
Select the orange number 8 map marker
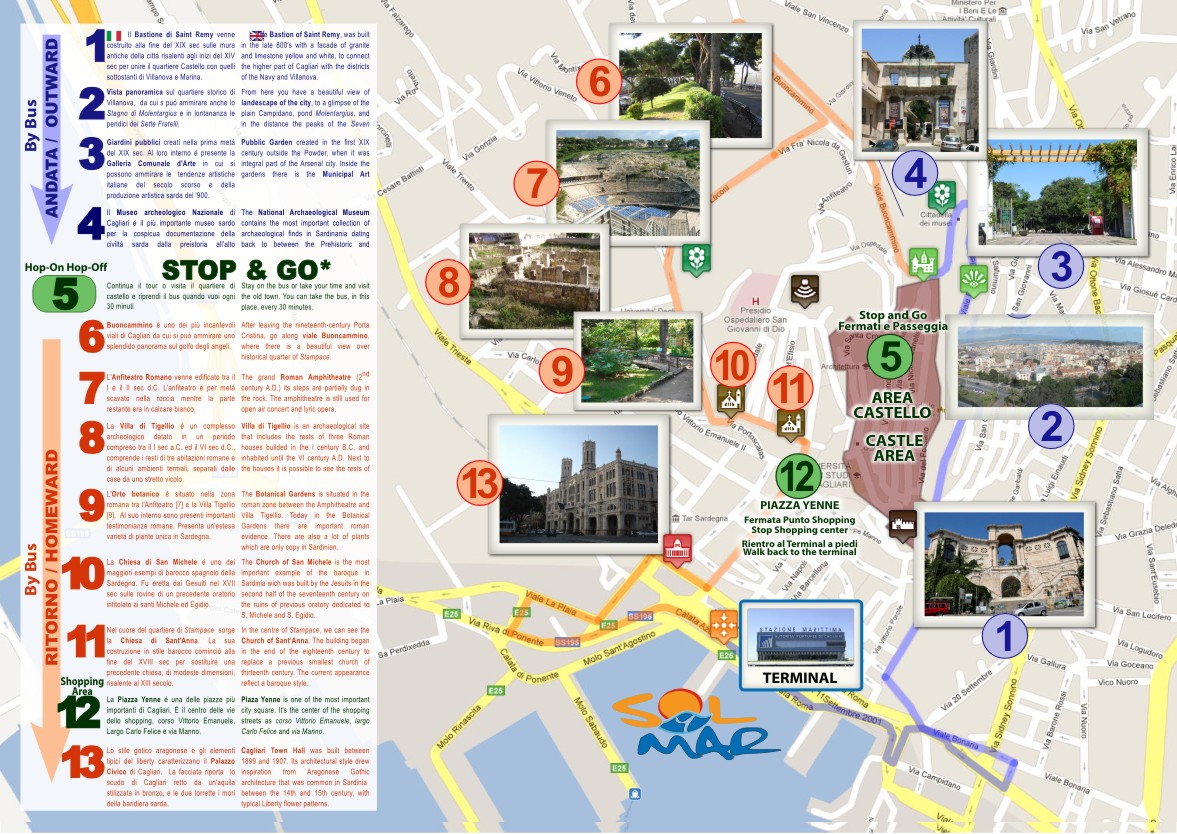click(x=449, y=282)
